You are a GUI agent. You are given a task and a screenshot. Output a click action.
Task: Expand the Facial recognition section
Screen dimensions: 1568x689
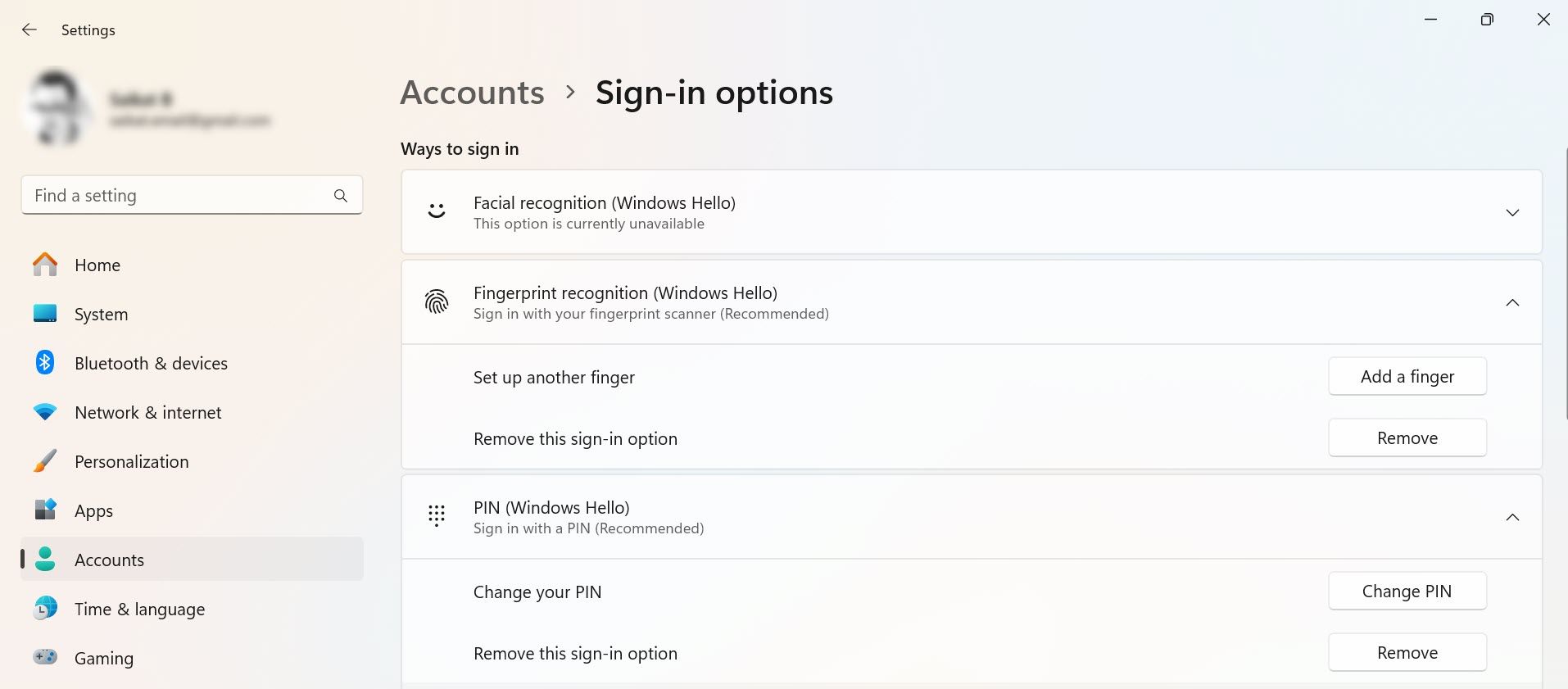coord(1511,211)
